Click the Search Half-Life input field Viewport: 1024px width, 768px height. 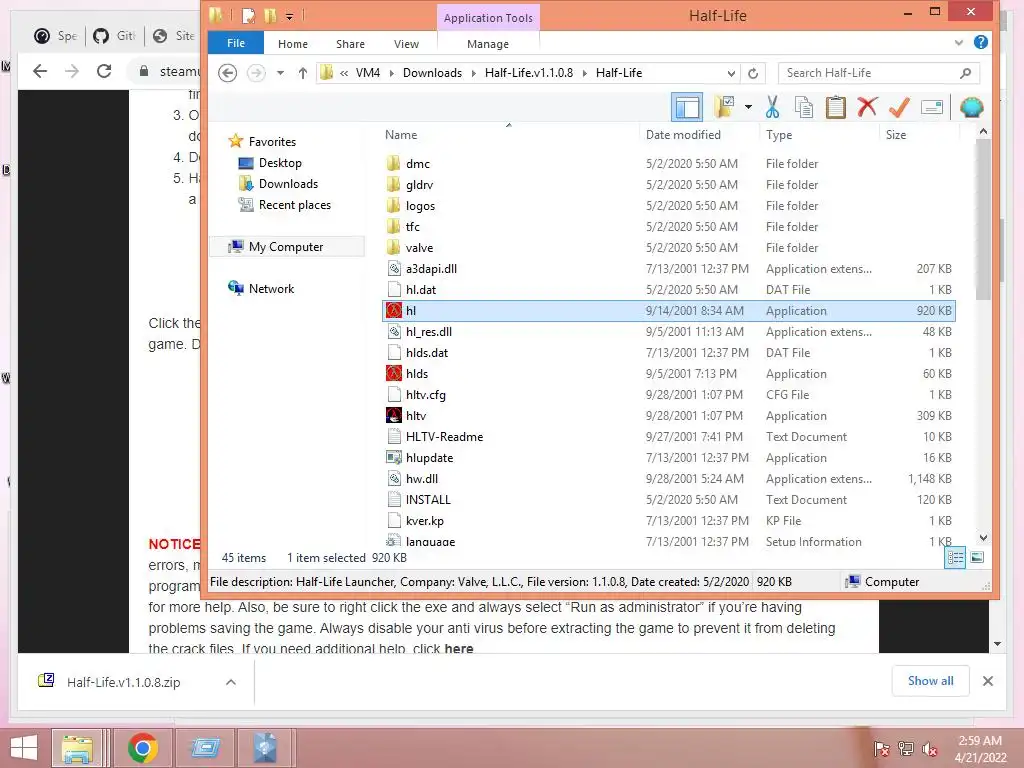pos(871,73)
